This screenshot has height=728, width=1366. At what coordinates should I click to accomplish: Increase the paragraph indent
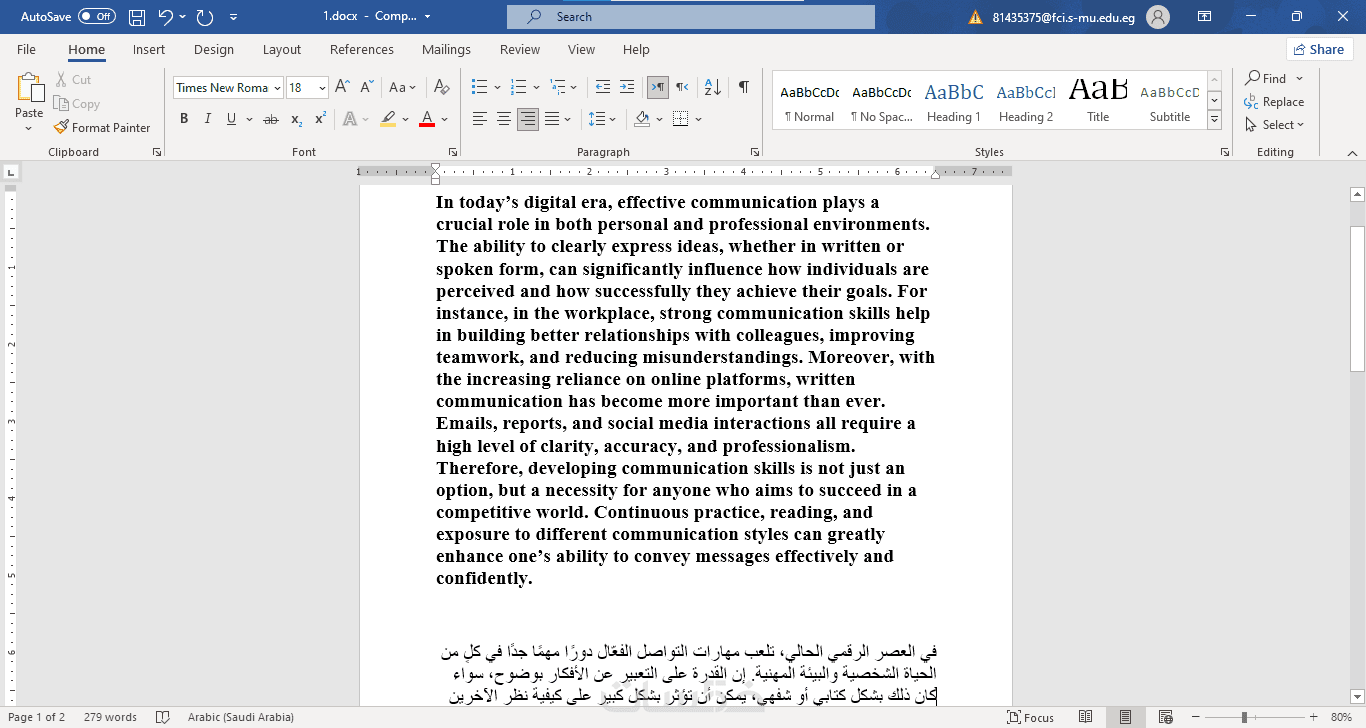point(627,88)
